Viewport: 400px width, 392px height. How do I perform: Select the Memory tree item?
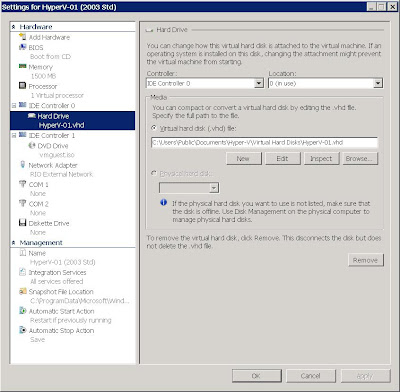pos(40,67)
